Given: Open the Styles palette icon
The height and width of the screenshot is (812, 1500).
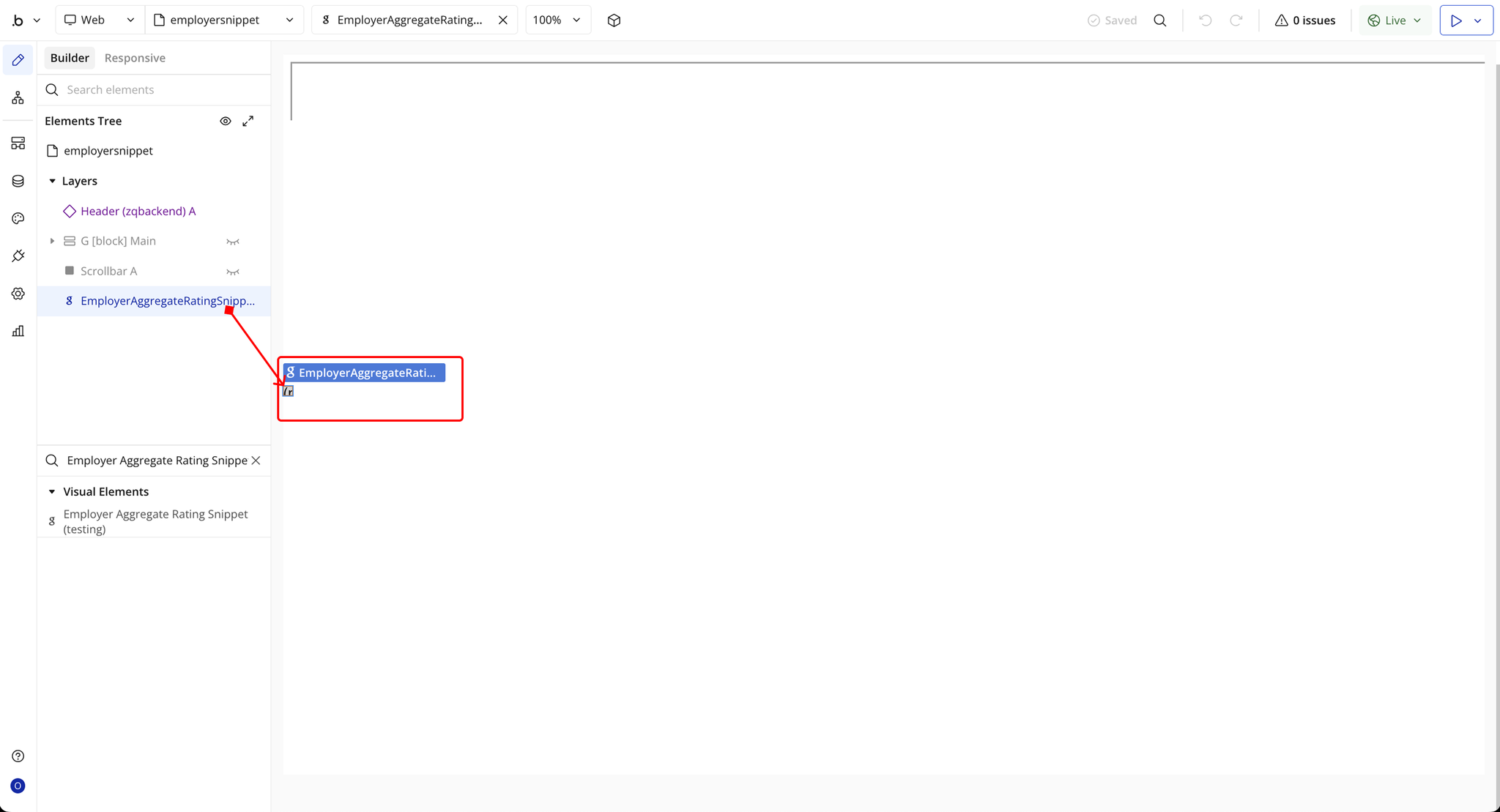Looking at the screenshot, I should point(18,218).
